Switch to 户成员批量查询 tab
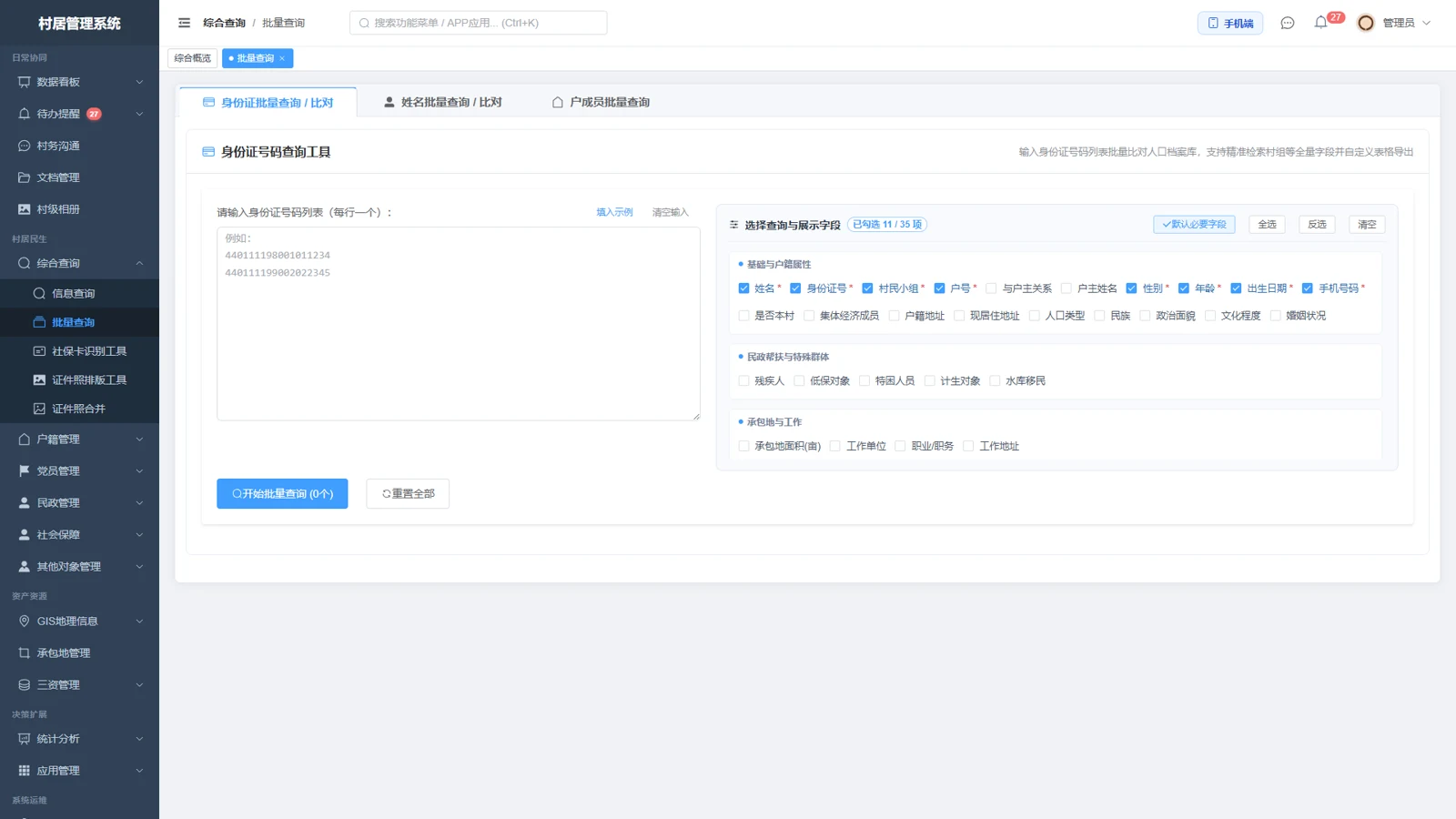This screenshot has width=1456, height=819. 601,102
